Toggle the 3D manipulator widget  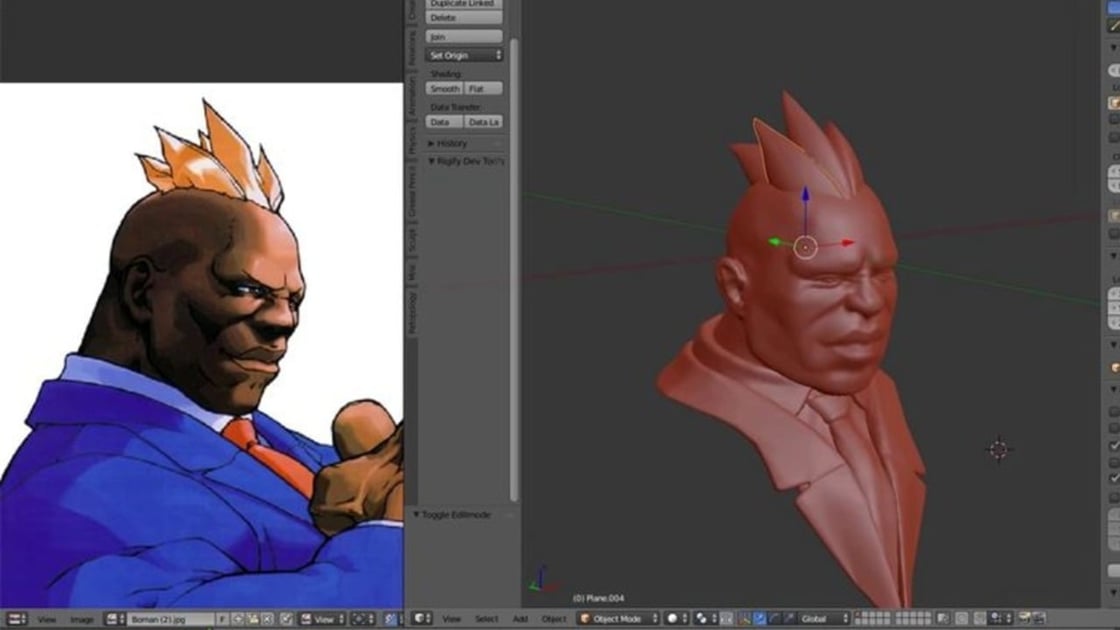click(743, 618)
